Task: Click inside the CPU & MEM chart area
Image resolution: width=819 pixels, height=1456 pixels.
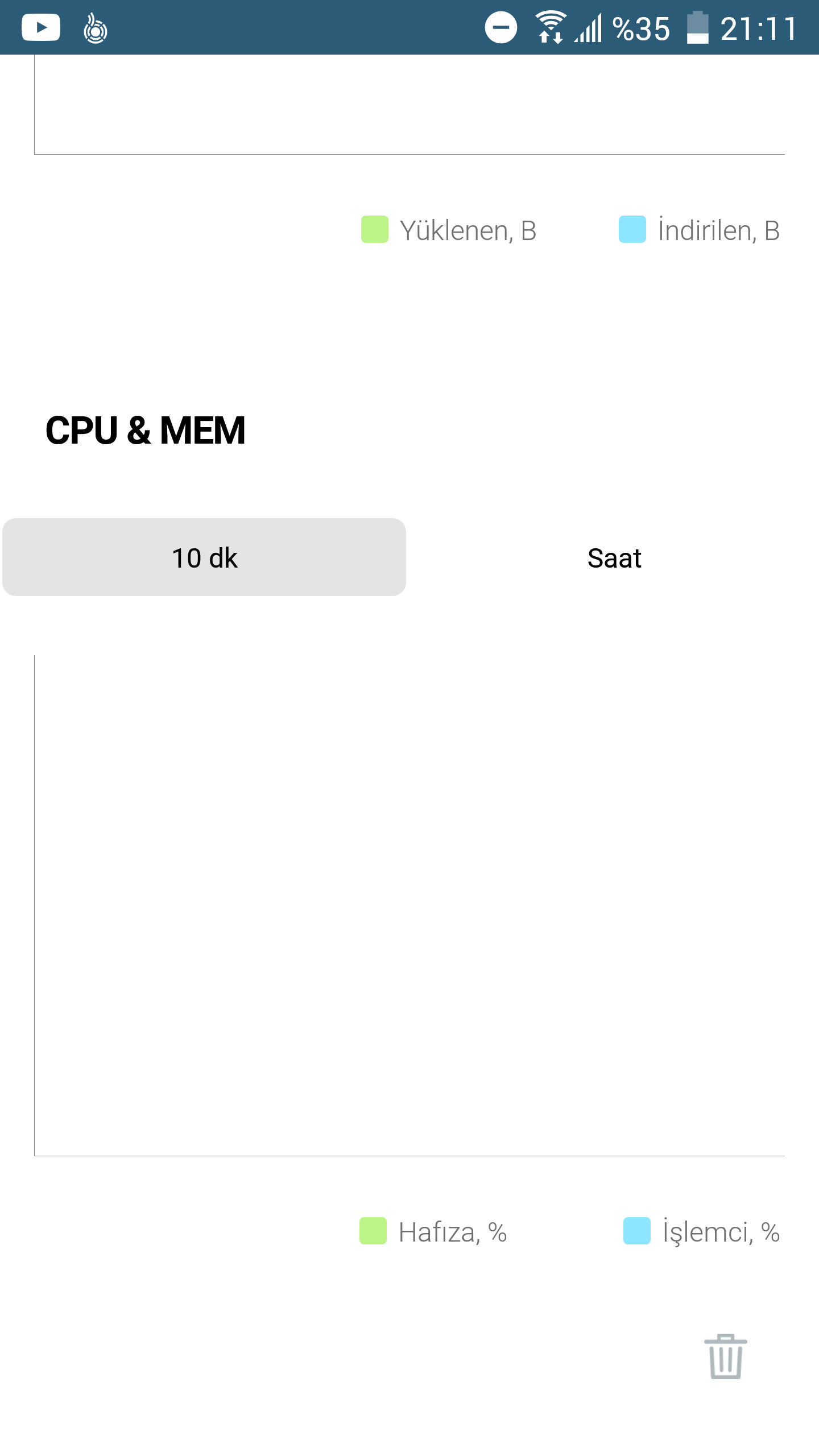Action: (x=409, y=905)
